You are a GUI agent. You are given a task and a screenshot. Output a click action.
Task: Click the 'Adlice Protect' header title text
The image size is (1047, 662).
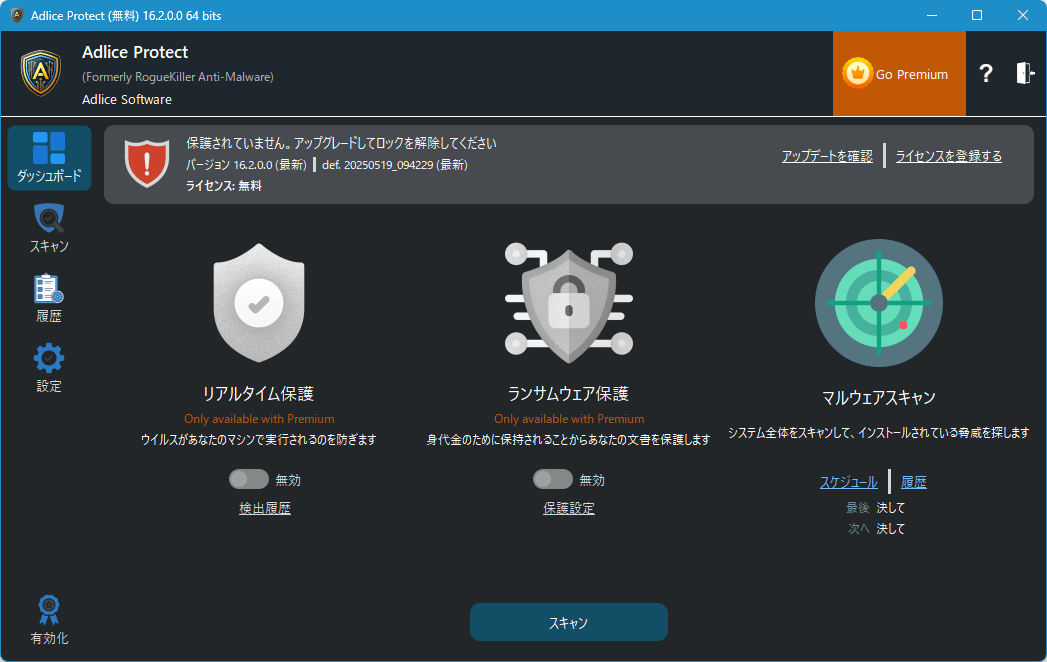point(135,52)
